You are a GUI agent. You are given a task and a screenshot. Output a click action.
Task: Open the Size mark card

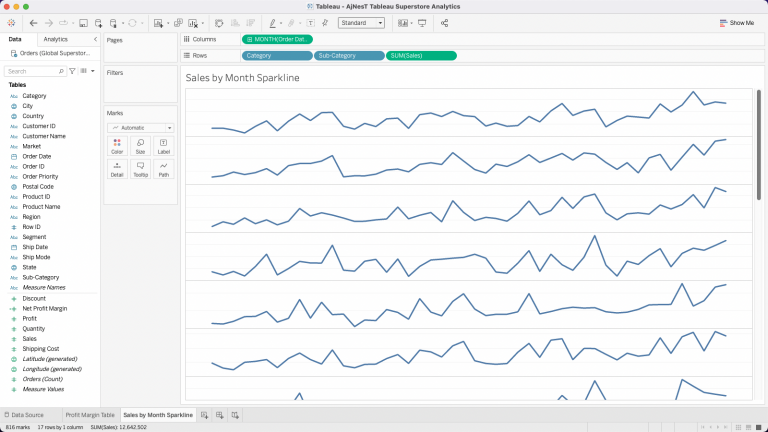tap(140, 146)
